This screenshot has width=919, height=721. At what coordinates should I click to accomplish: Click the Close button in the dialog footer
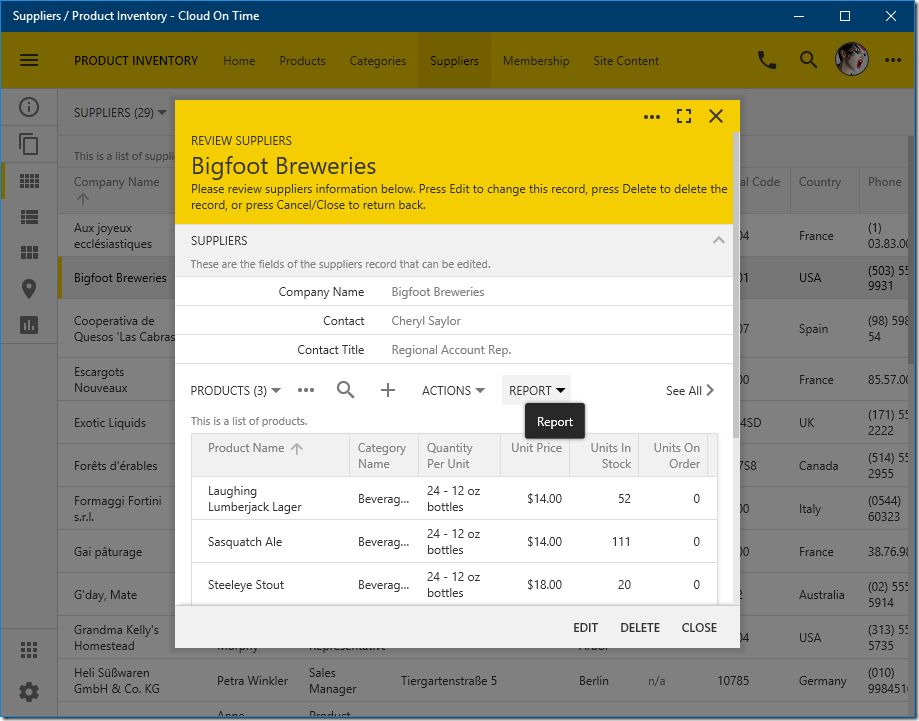tap(699, 628)
